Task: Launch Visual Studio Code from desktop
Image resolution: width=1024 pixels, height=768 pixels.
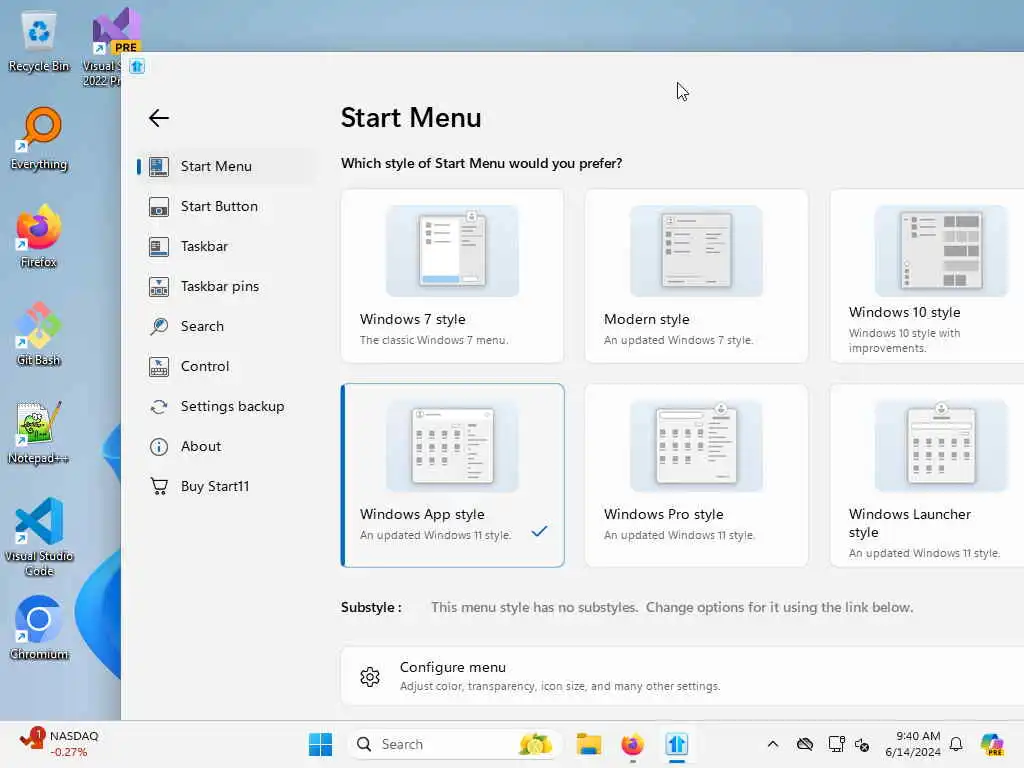Action: point(39,537)
